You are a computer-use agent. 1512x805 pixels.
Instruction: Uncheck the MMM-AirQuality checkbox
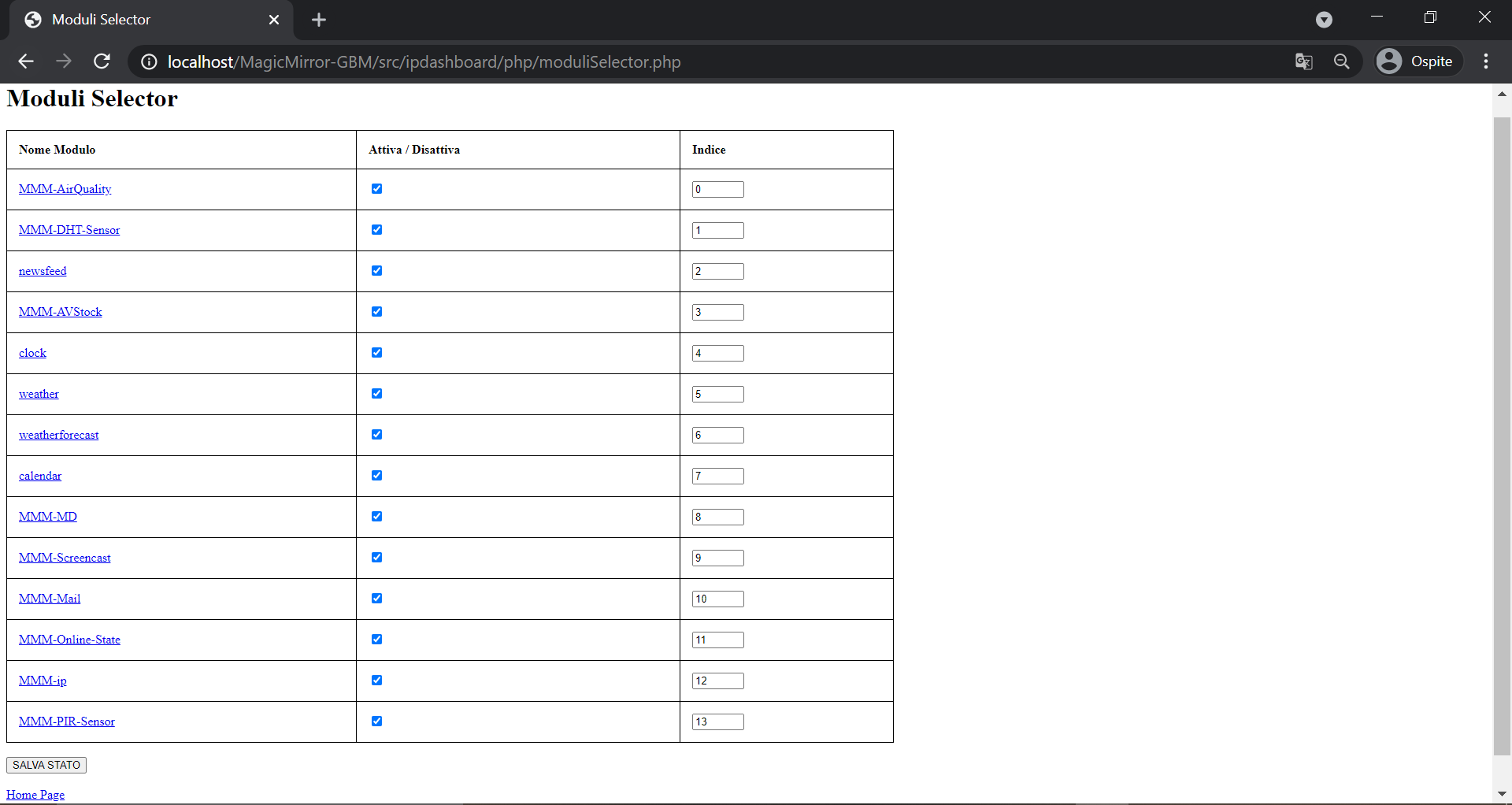[x=376, y=188]
